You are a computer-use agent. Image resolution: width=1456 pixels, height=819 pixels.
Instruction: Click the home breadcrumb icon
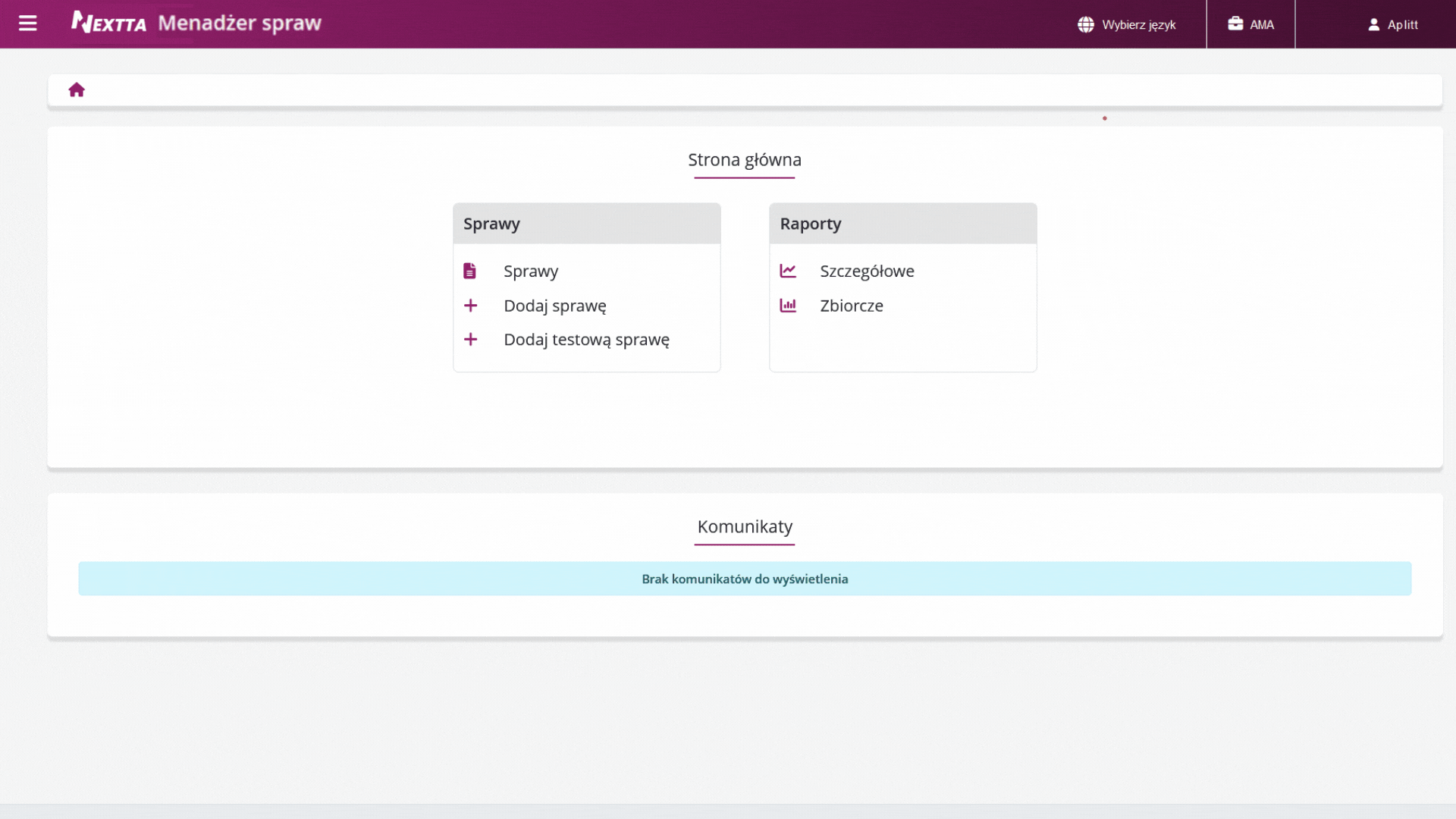coord(77,90)
